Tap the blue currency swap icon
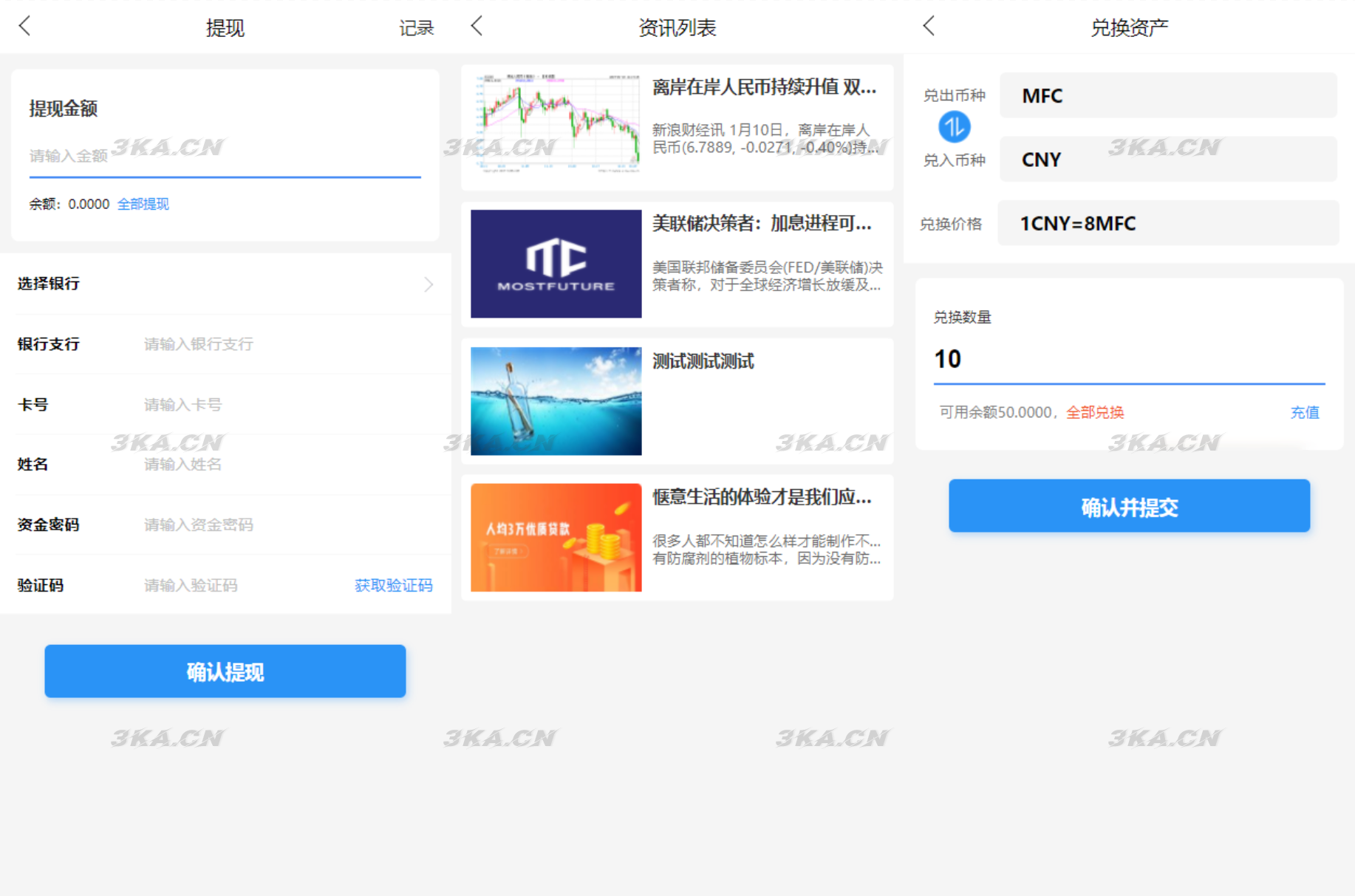1355x896 pixels. coord(954,127)
